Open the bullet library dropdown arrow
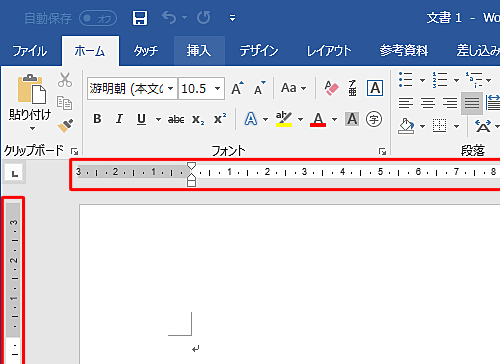 (x=422, y=80)
